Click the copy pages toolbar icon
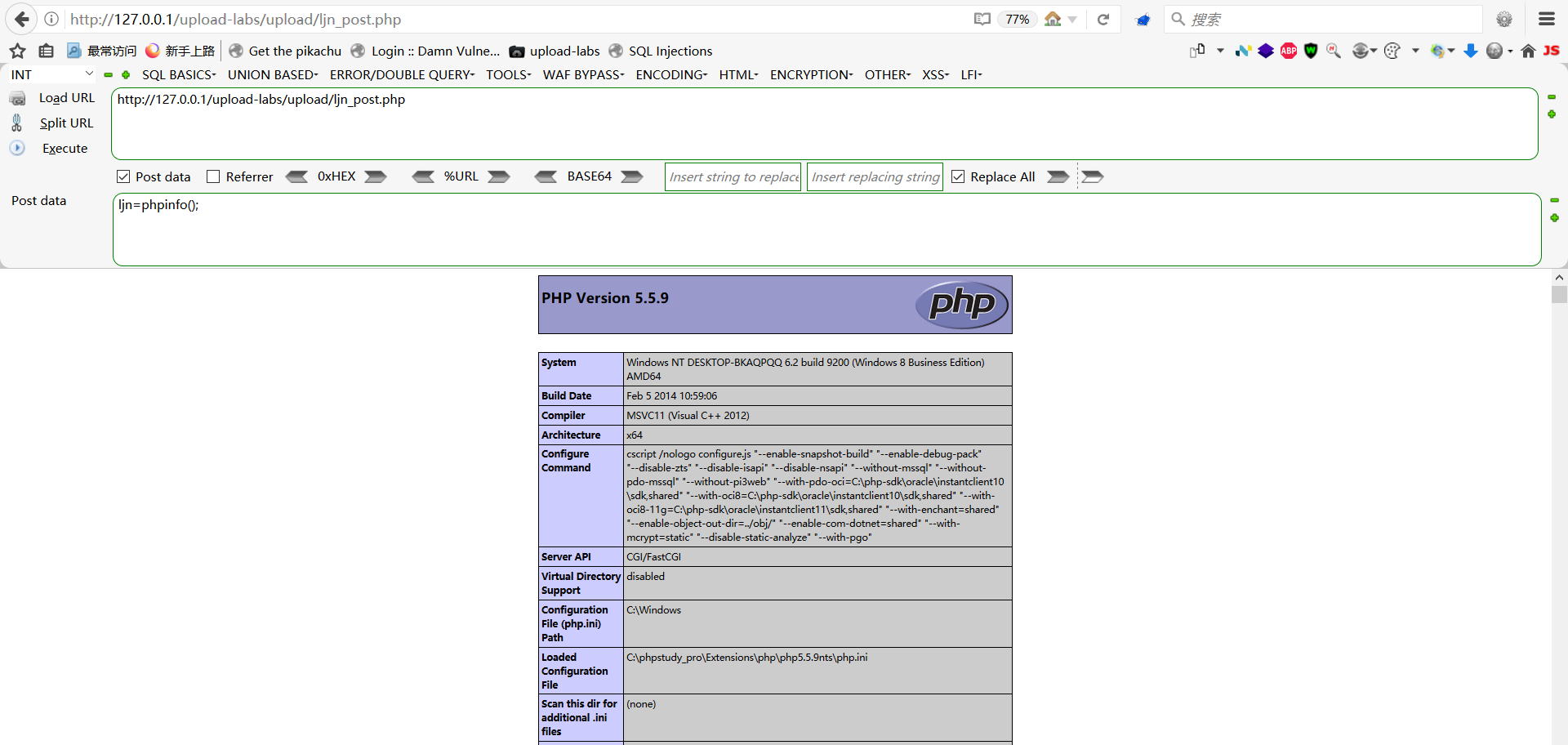The image size is (1568, 745). [x=1197, y=51]
